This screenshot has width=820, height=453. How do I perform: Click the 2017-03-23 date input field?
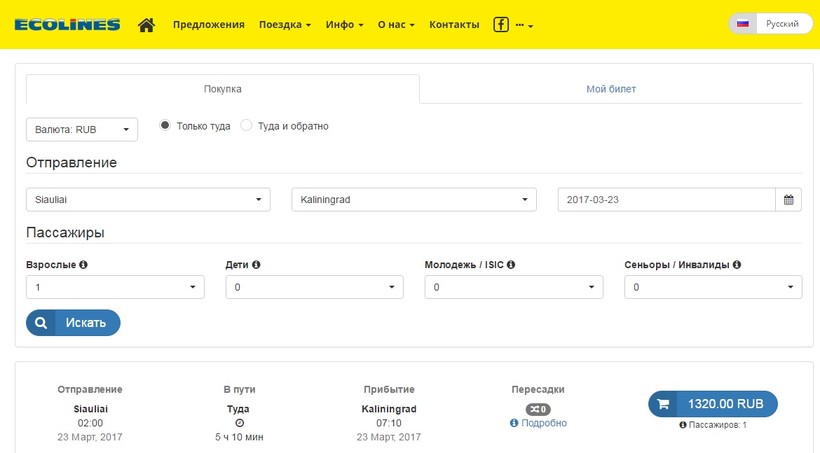click(666, 200)
